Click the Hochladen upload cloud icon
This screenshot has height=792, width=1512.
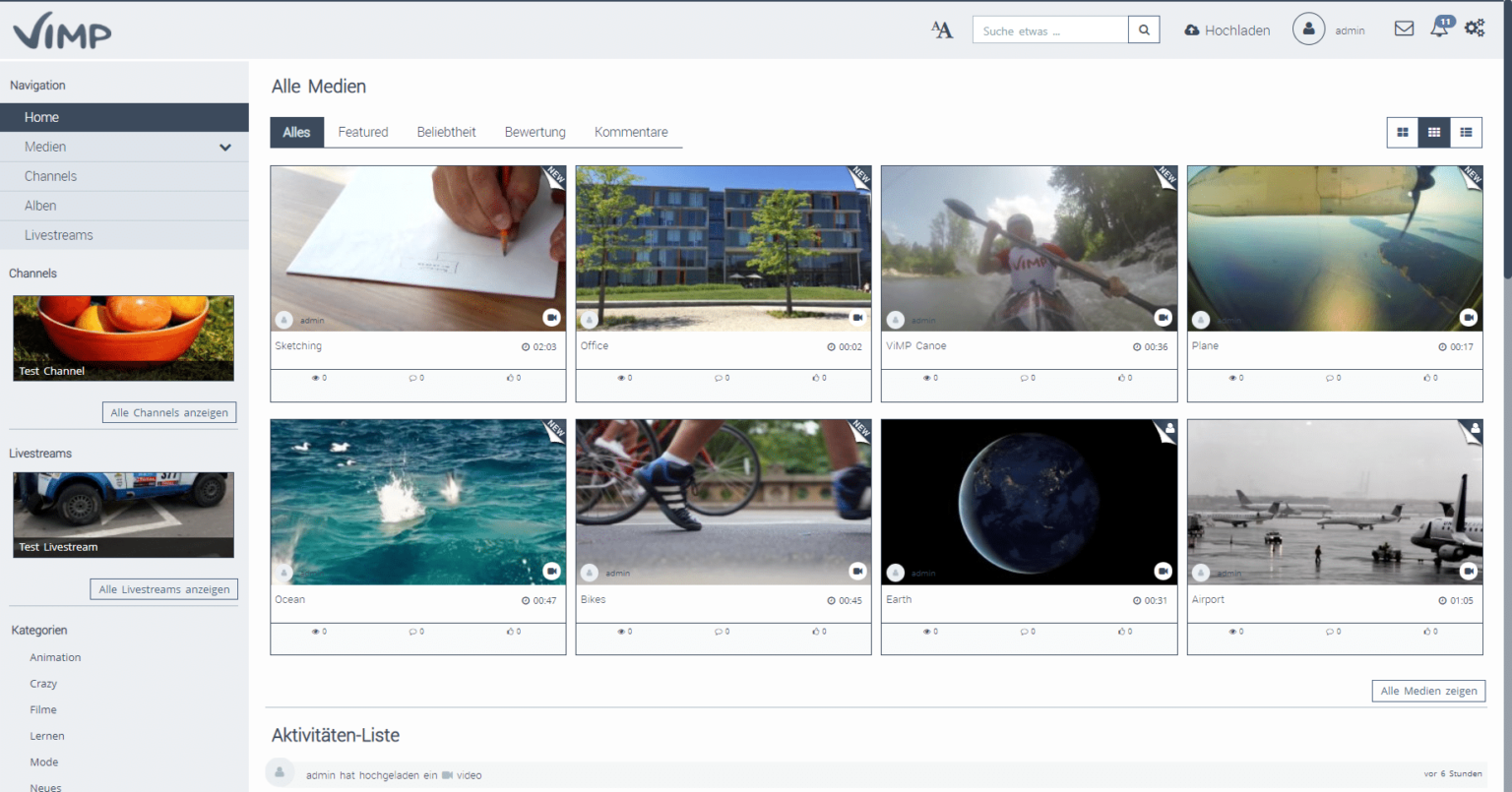coord(1189,30)
